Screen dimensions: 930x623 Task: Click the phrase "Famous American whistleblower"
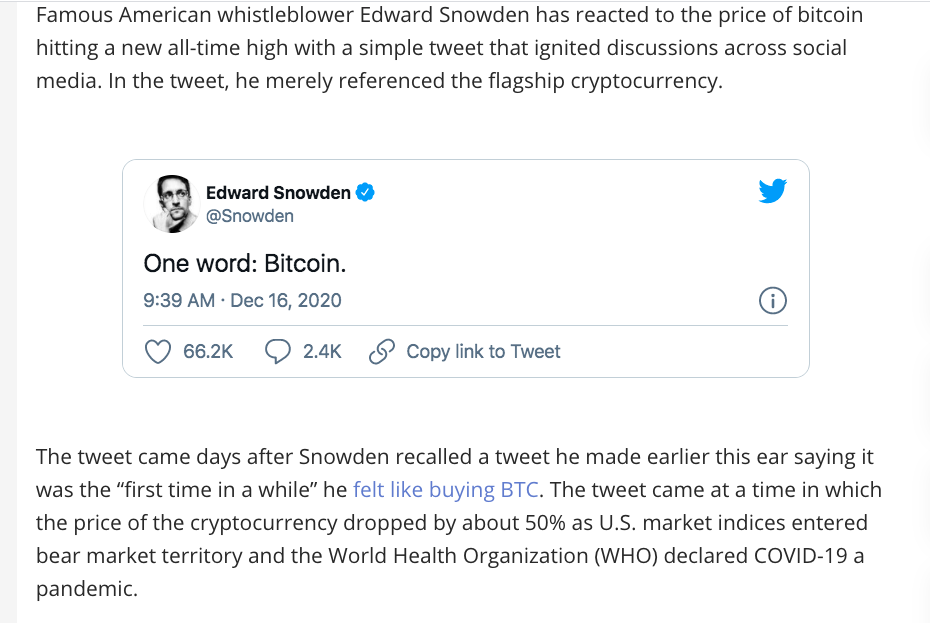point(178,16)
